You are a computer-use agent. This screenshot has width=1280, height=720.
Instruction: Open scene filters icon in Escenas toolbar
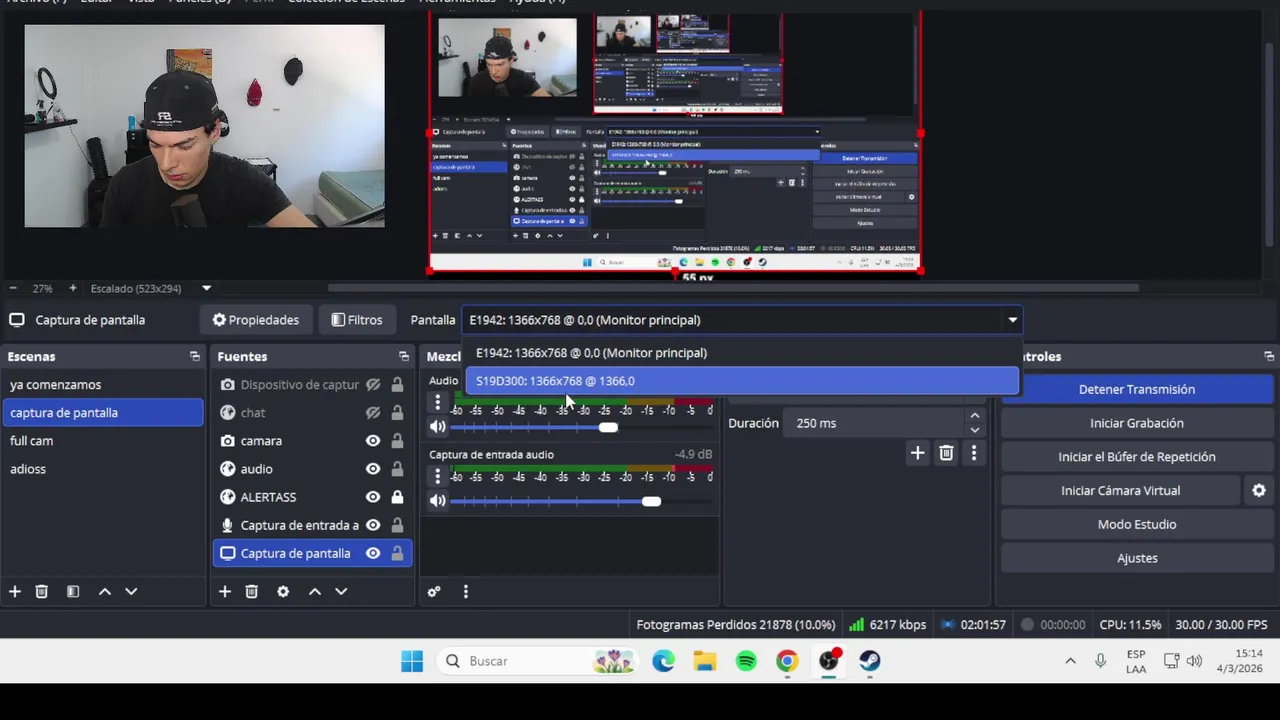73,591
